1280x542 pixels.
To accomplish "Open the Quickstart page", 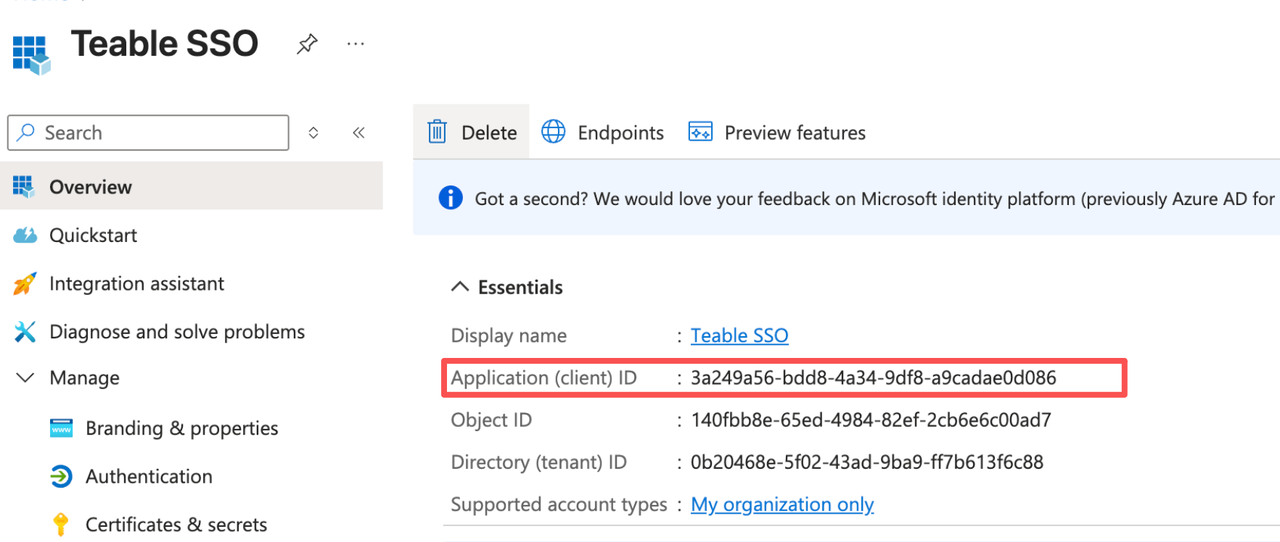I will (x=93, y=235).
